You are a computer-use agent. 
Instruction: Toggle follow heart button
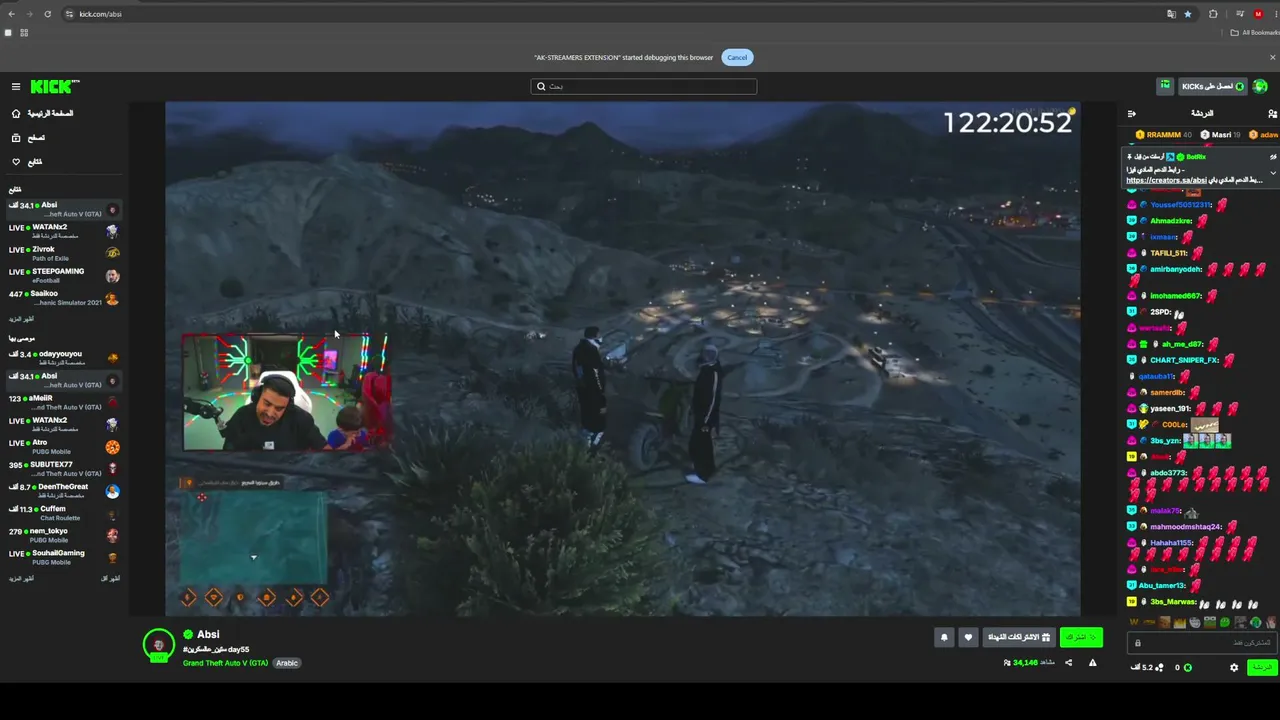tap(968, 637)
